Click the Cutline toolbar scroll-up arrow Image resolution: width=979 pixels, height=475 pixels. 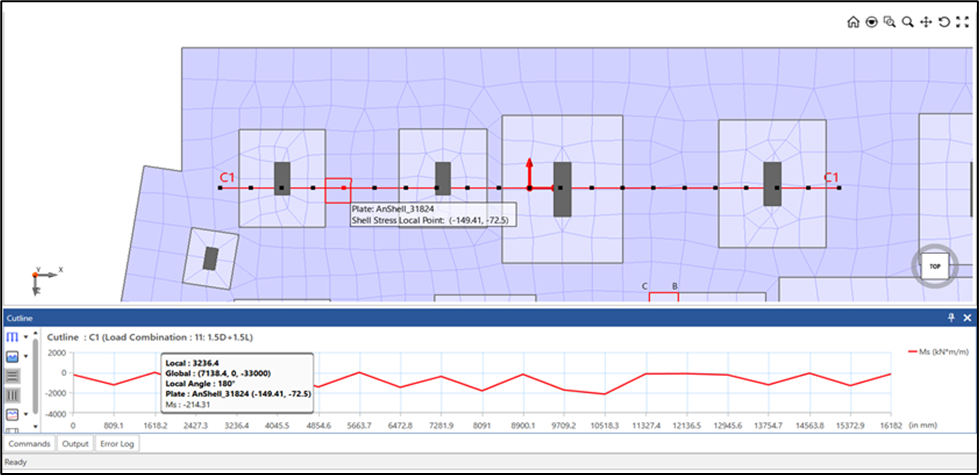click(x=36, y=335)
